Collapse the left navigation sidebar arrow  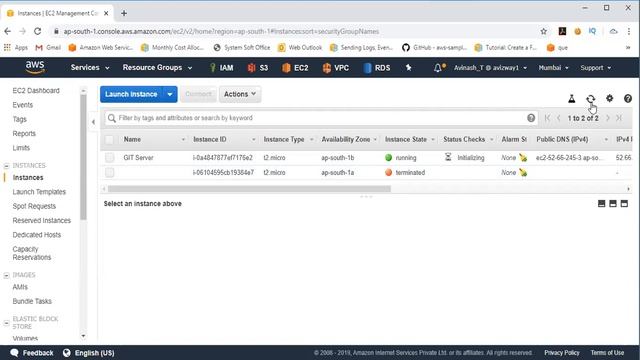point(93,122)
